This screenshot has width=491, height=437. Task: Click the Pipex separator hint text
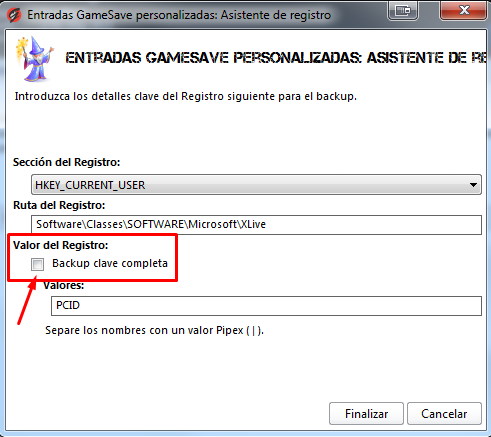154,330
